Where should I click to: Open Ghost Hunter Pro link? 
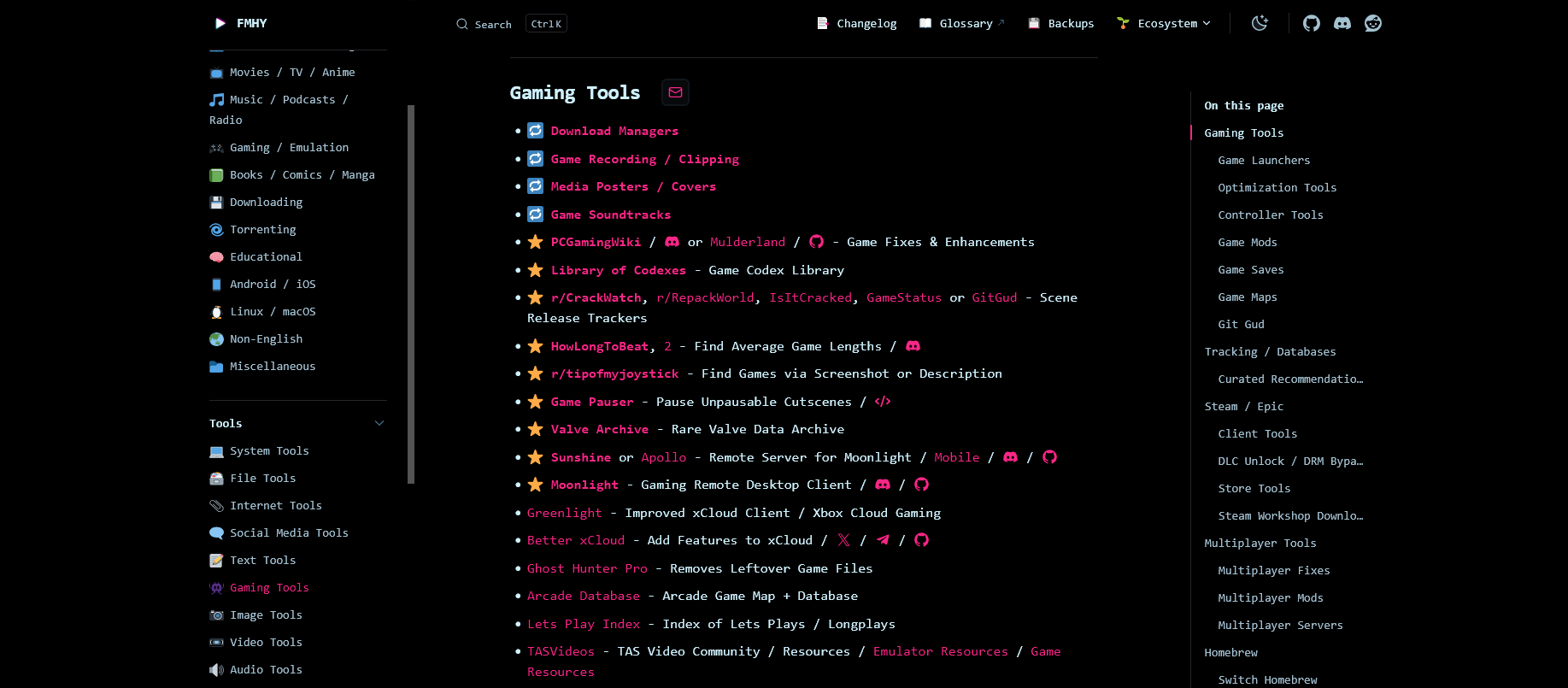pos(587,568)
